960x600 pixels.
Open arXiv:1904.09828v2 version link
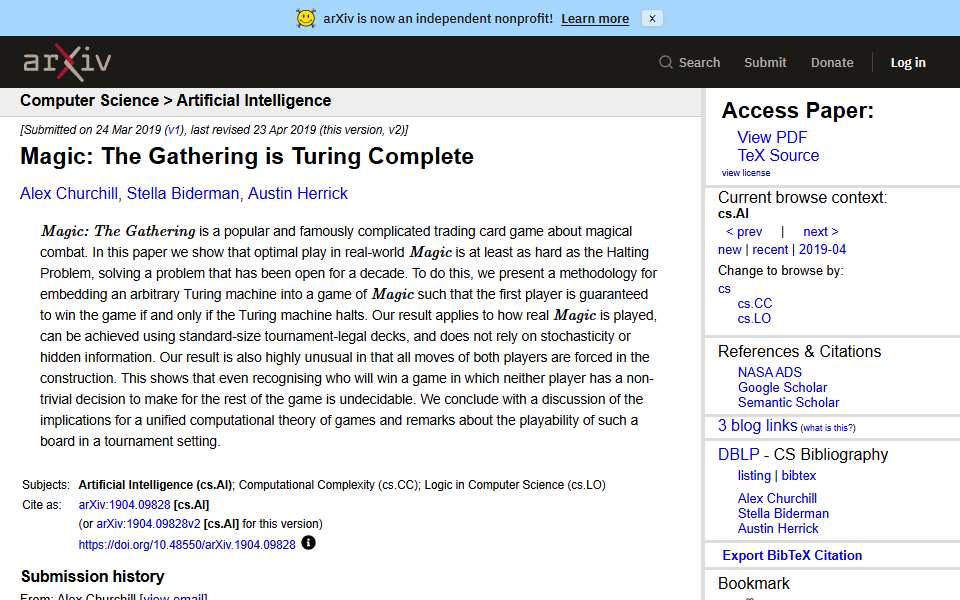(x=148, y=524)
